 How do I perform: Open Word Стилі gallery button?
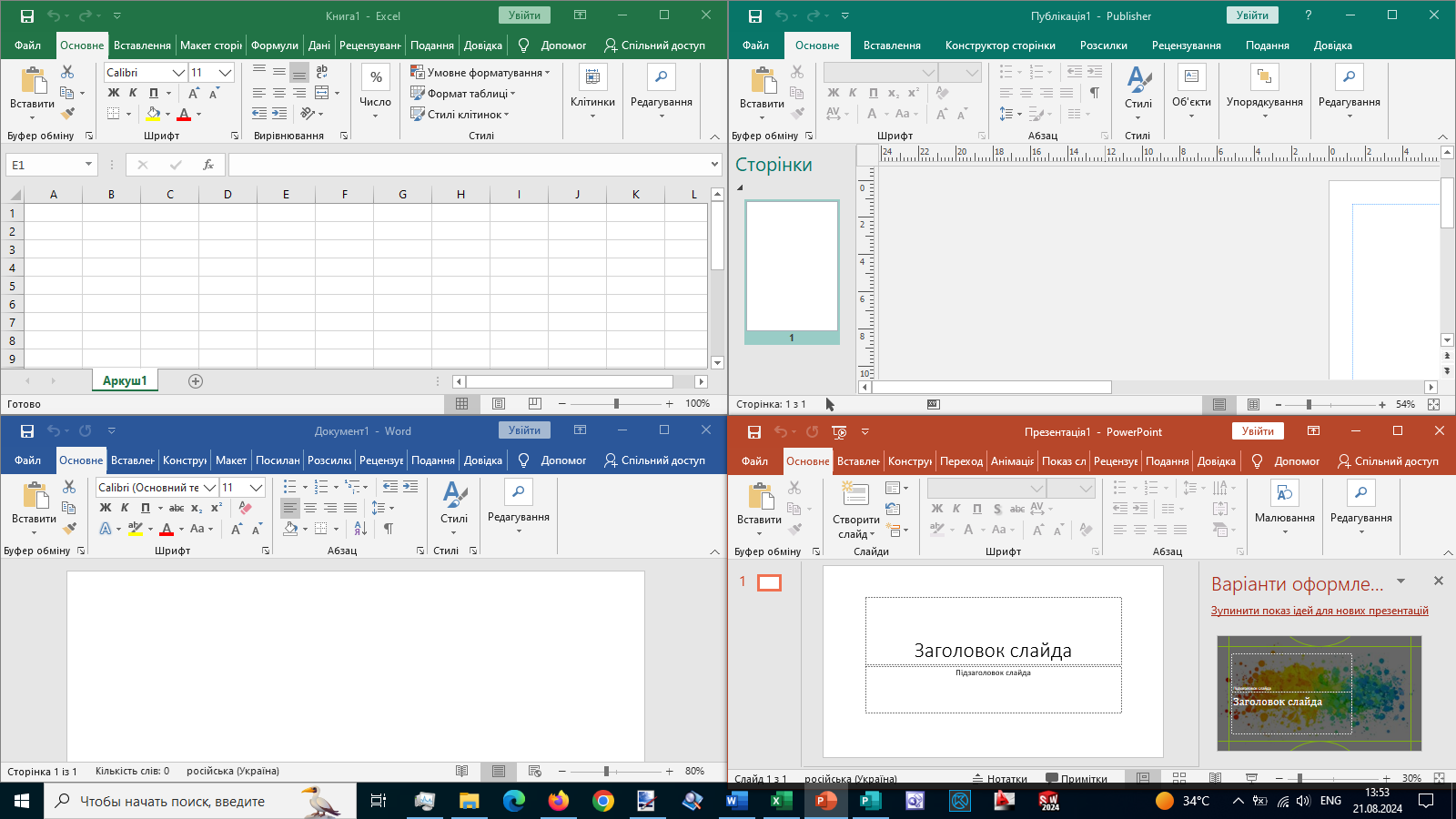tap(454, 507)
